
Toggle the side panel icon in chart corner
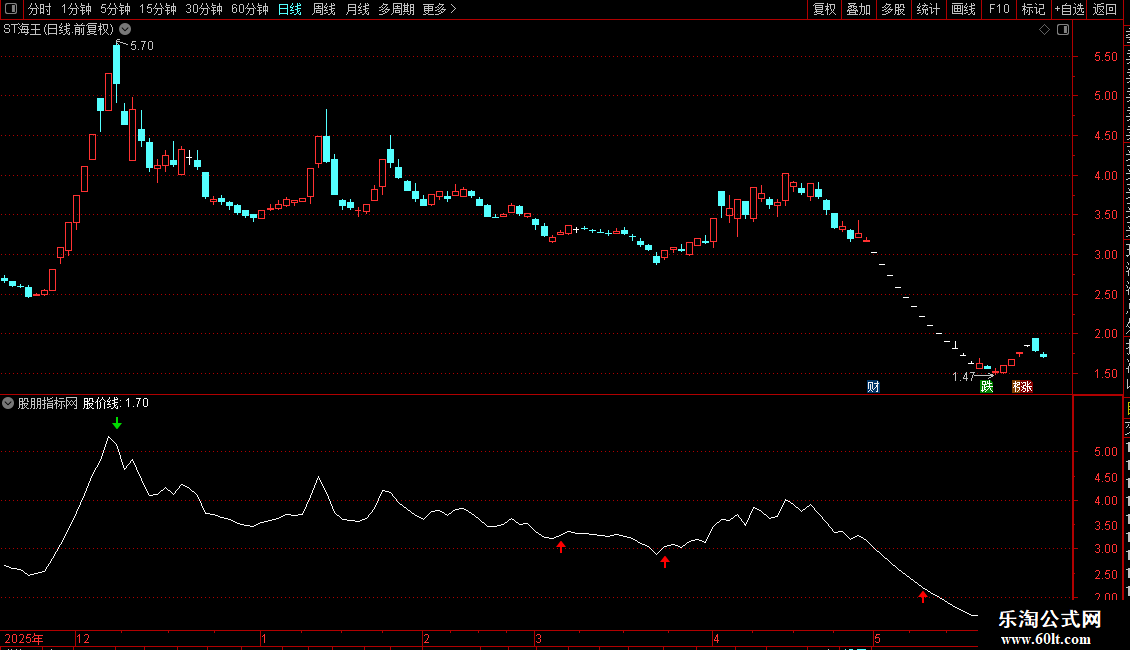click(x=1063, y=30)
